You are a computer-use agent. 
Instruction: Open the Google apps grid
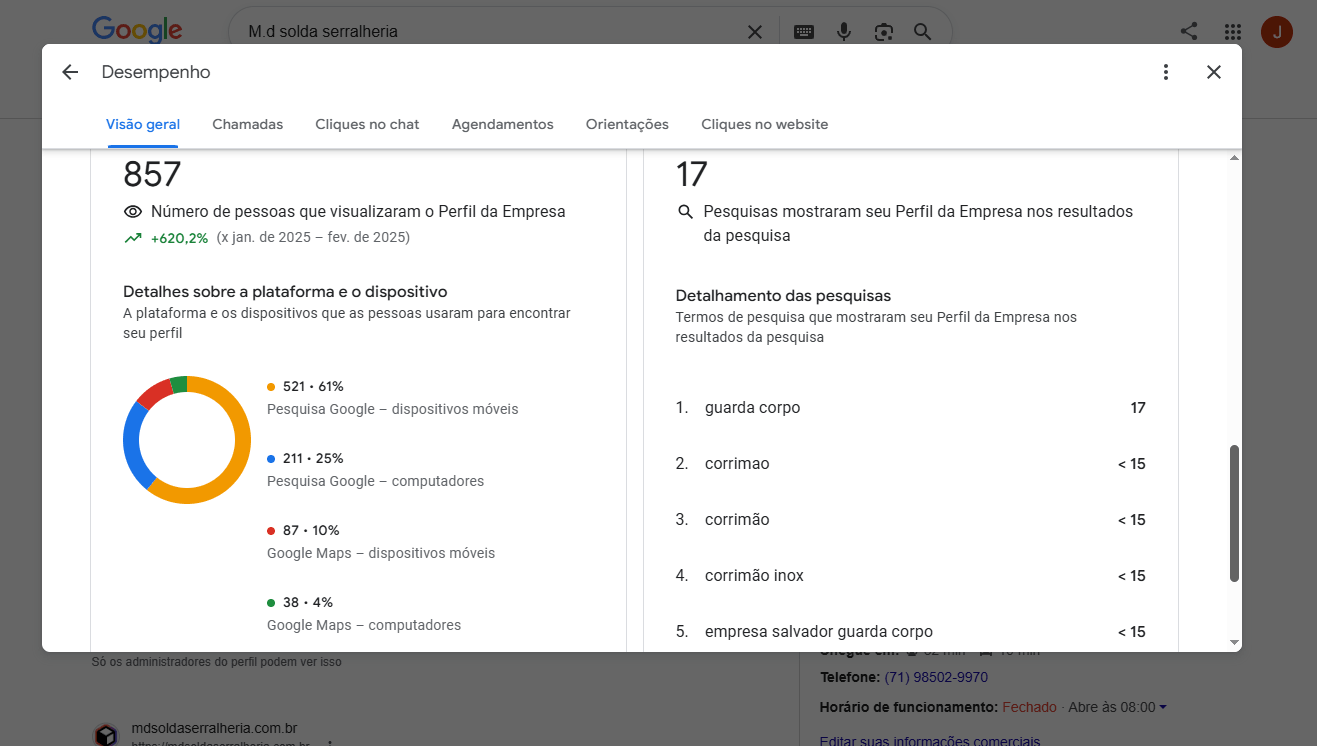tap(1233, 32)
